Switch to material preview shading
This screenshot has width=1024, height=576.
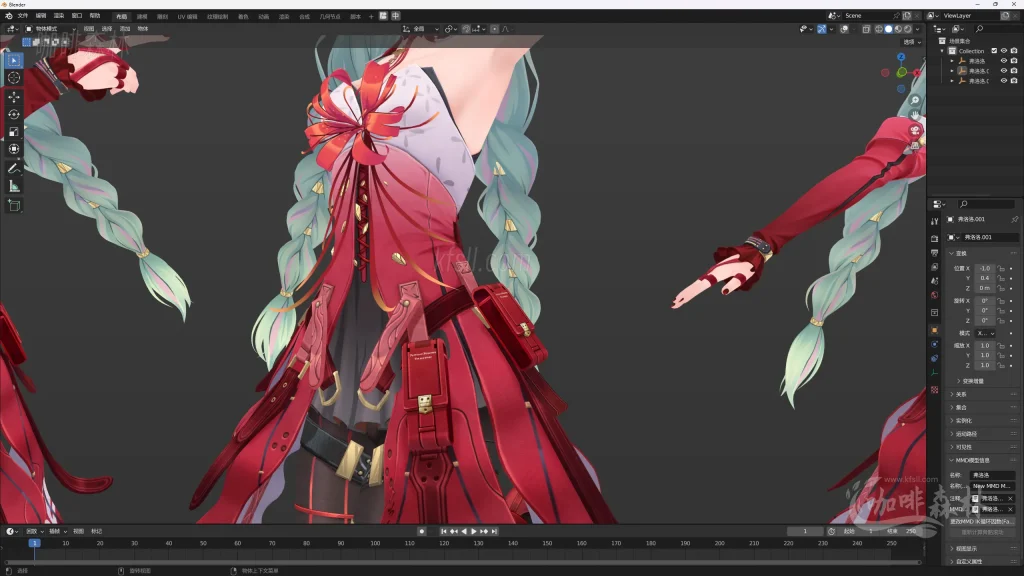[x=898, y=29]
